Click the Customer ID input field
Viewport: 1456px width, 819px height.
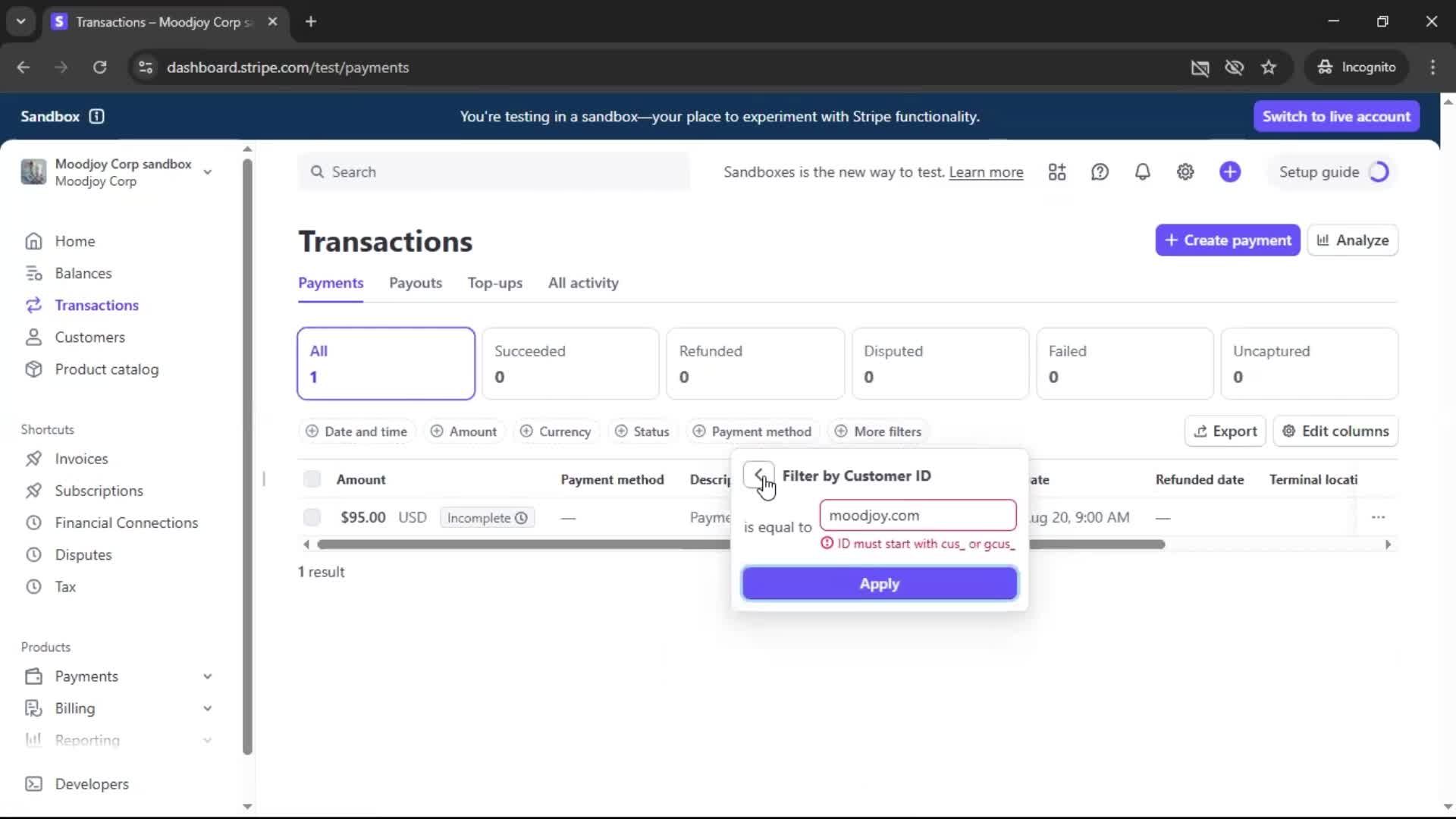[x=917, y=516]
